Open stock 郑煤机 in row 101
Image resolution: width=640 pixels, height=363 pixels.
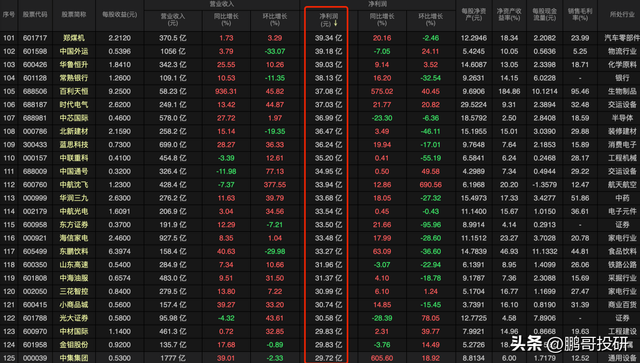74,38
